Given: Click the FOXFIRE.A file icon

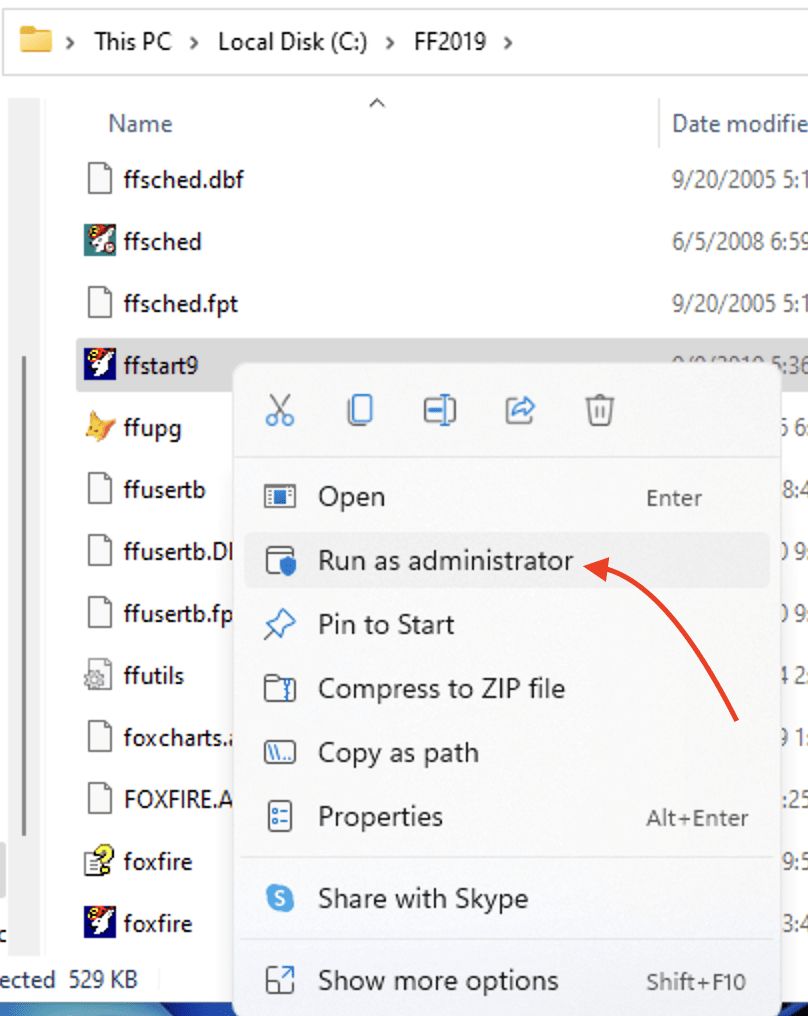Looking at the screenshot, I should pos(99,798).
